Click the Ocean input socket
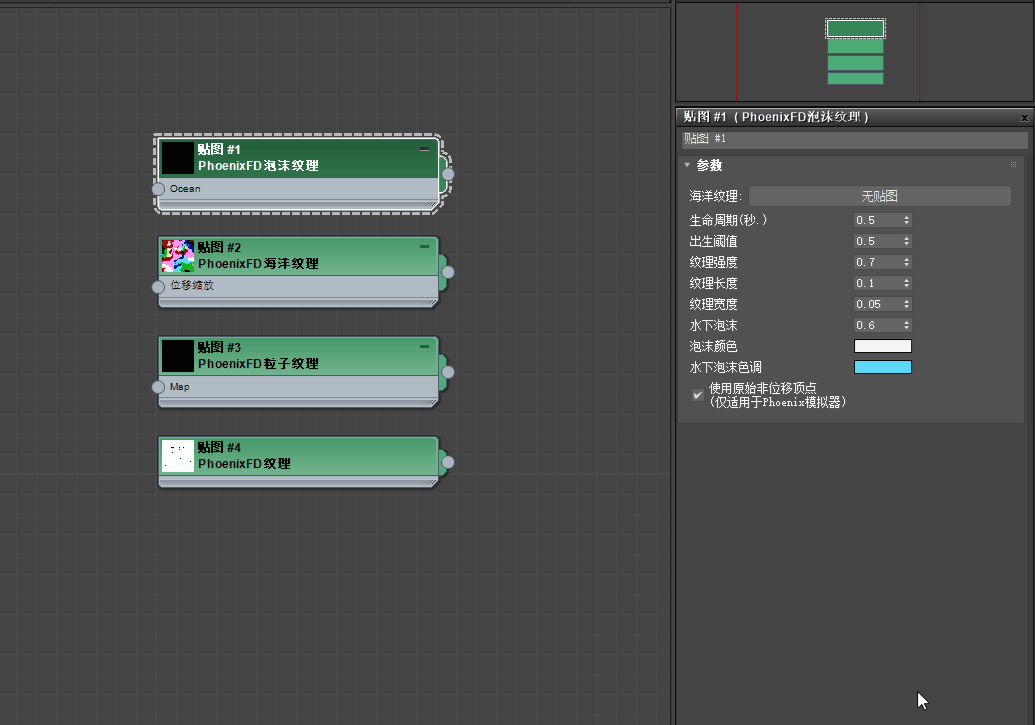The height and width of the screenshot is (725, 1035). tap(158, 189)
